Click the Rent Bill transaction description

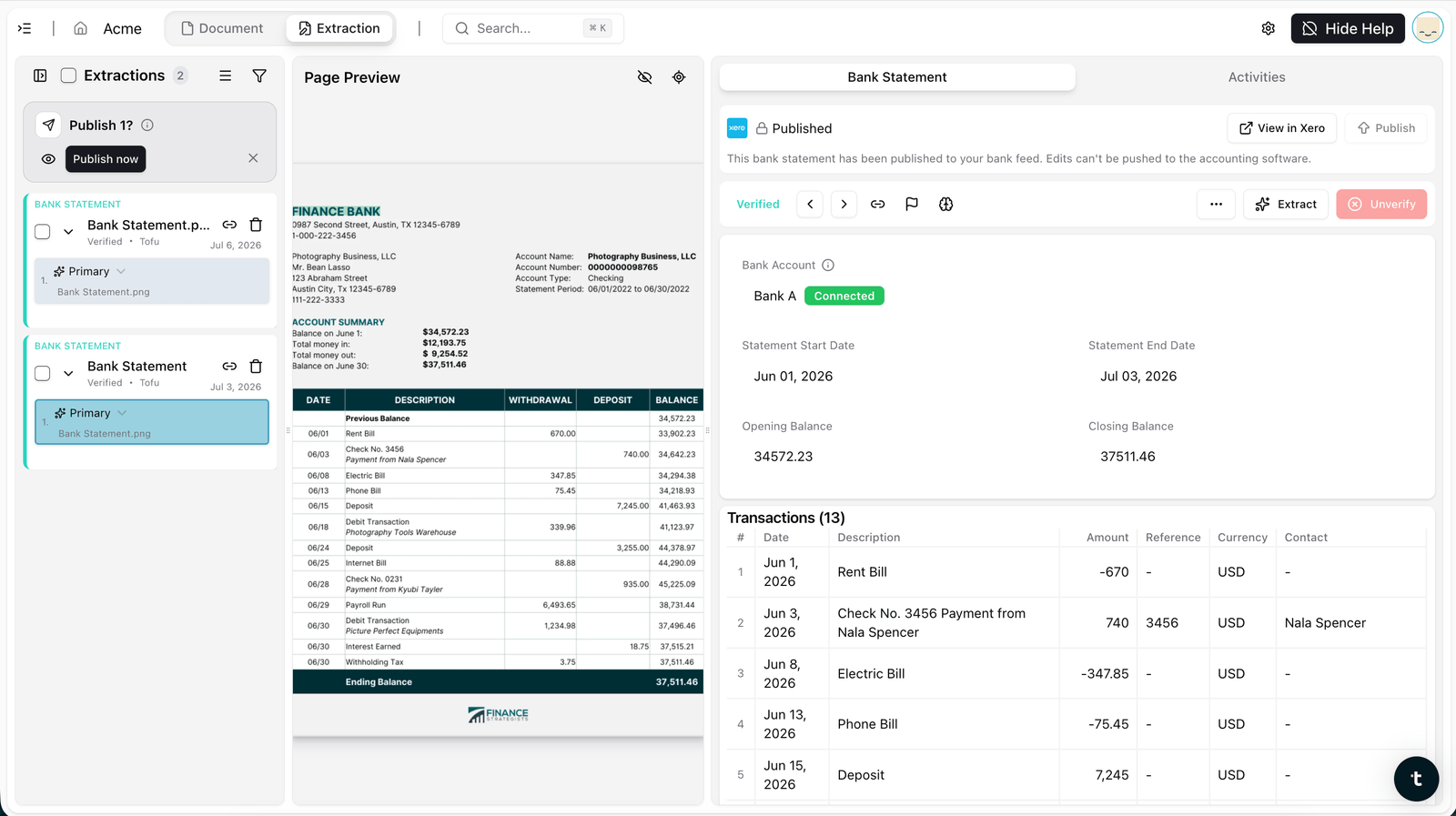[862, 572]
